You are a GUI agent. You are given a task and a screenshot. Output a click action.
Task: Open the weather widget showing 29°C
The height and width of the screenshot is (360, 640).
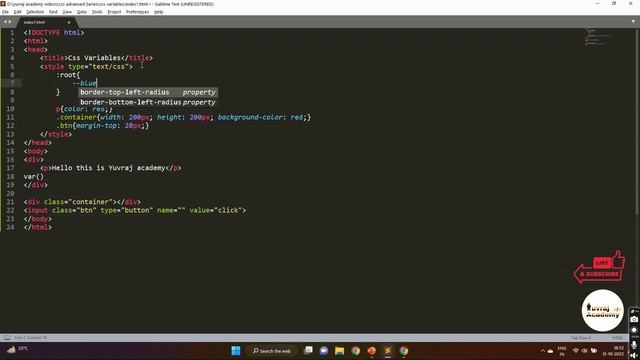pos(17,349)
